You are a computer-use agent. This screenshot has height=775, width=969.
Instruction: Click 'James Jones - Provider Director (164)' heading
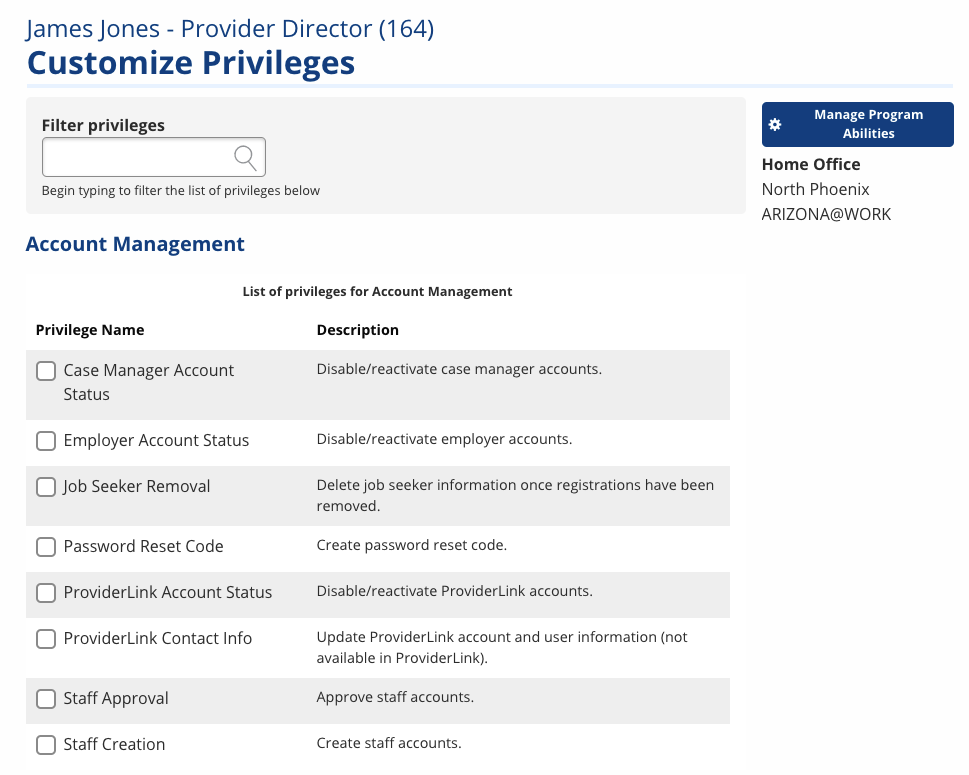click(x=230, y=29)
